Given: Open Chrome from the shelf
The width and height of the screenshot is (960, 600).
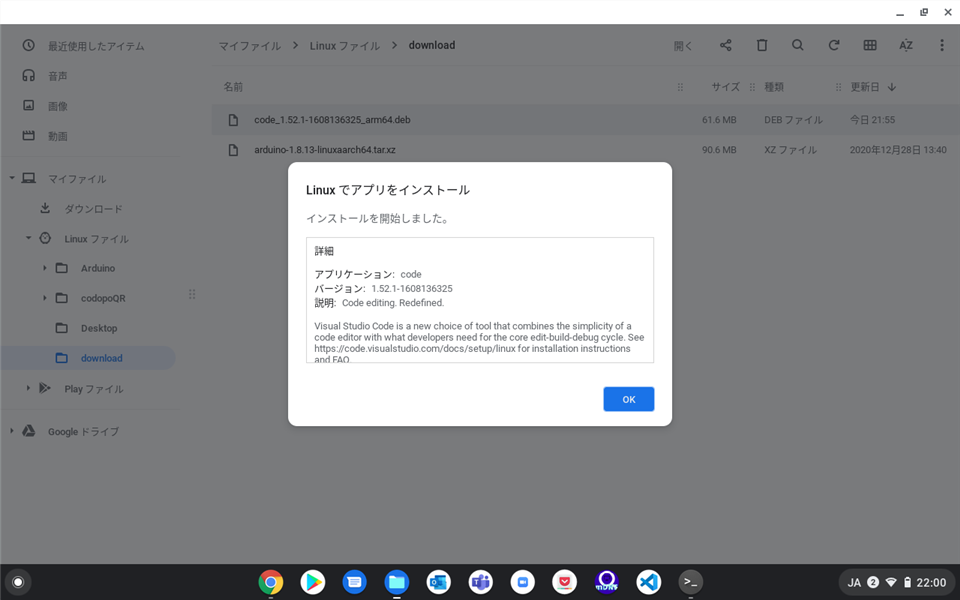Looking at the screenshot, I should [271, 582].
